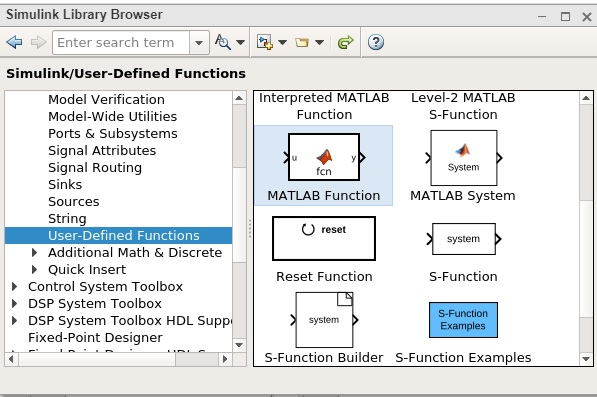
Task: Select Signal Attributes library
Action: [102, 150]
